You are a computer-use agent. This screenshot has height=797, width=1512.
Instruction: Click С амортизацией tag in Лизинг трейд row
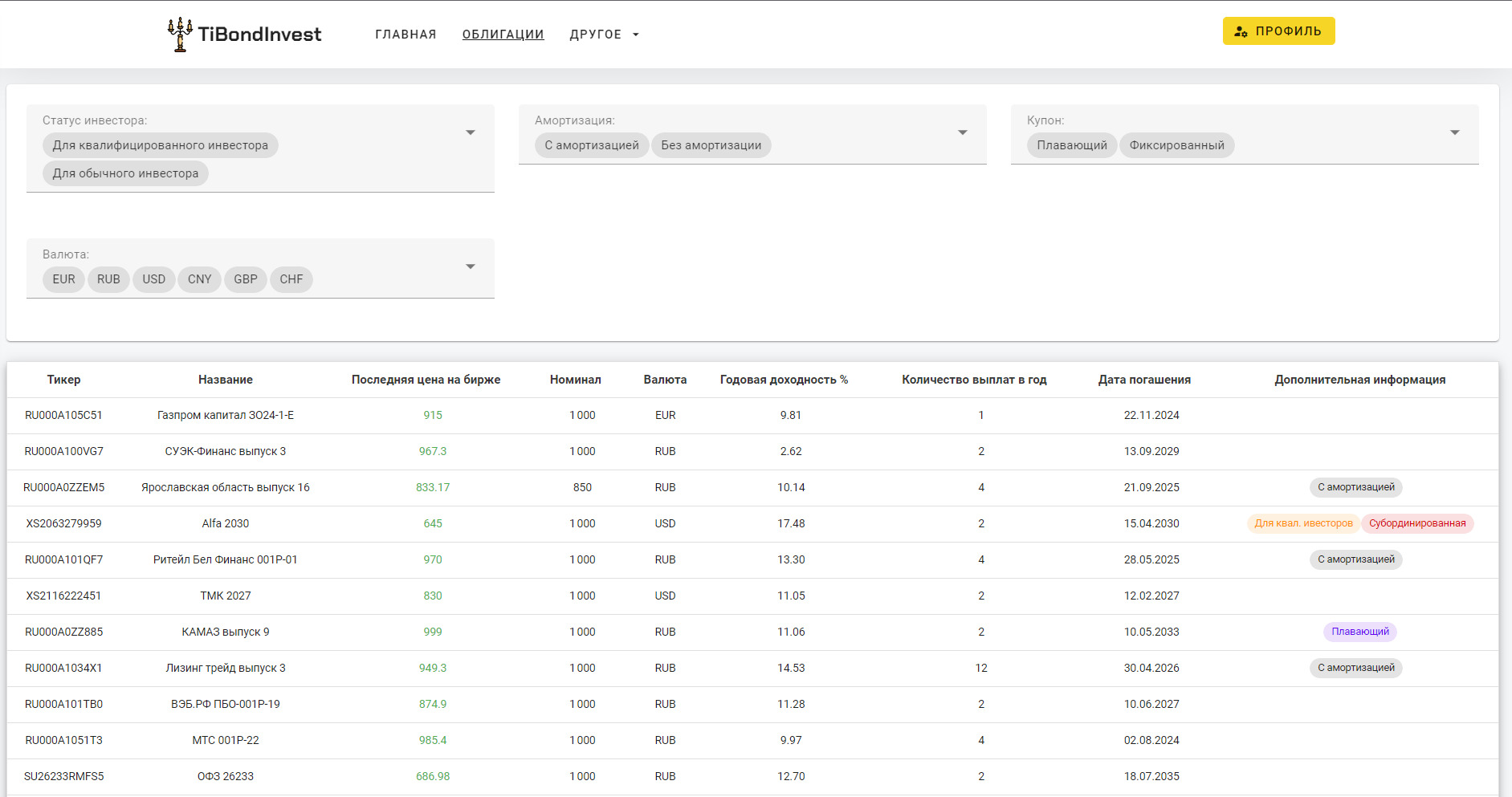[x=1356, y=668]
